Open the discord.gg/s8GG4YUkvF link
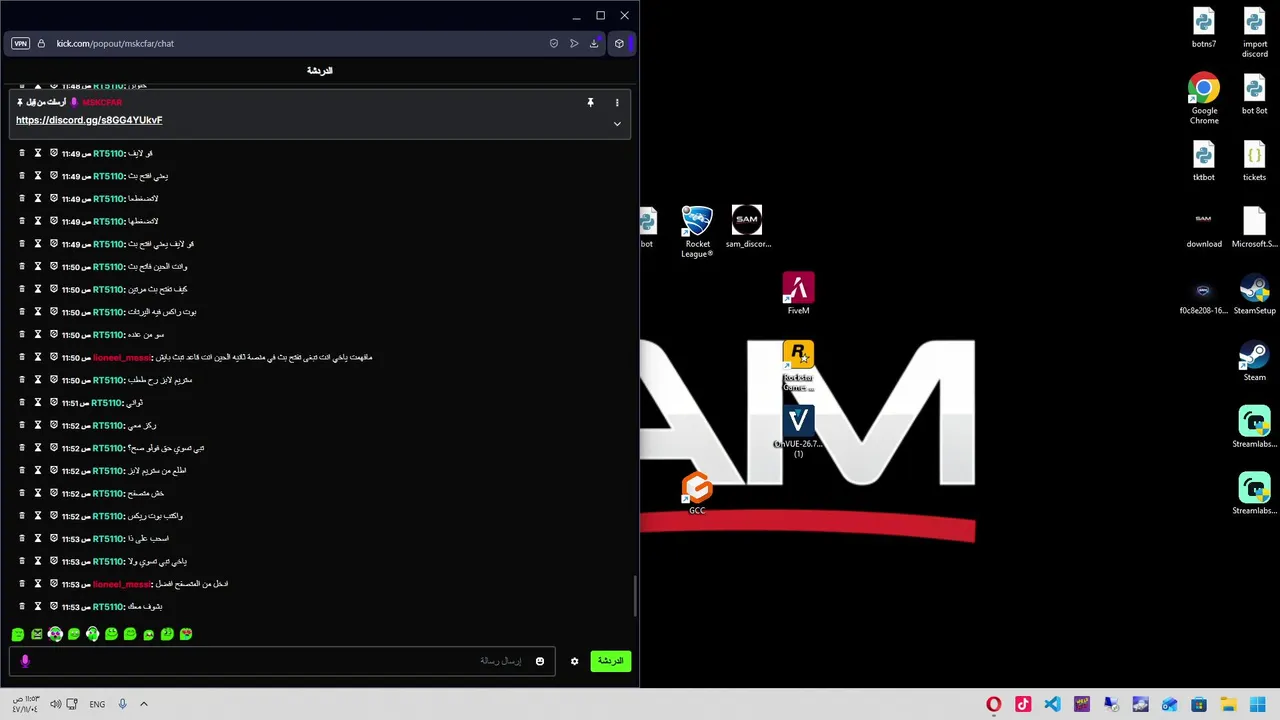 [x=89, y=120]
